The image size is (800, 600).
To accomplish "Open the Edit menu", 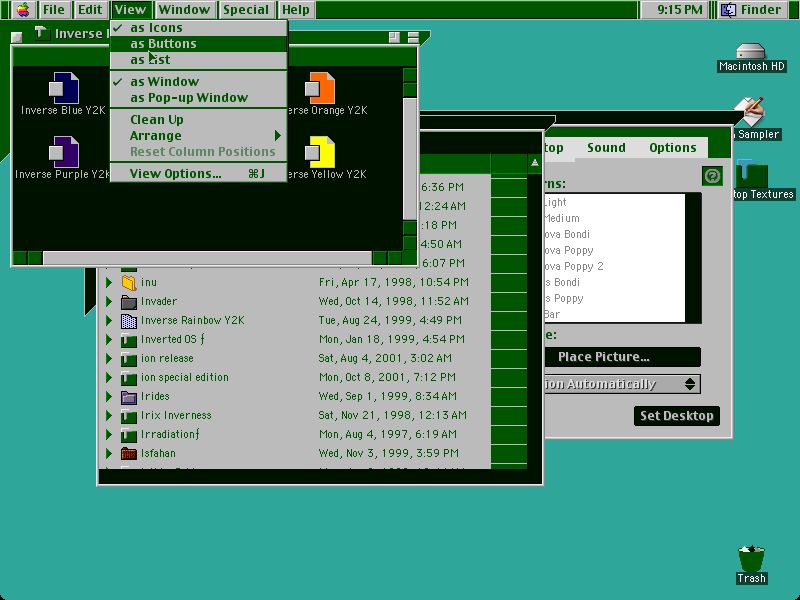I will [x=90, y=10].
